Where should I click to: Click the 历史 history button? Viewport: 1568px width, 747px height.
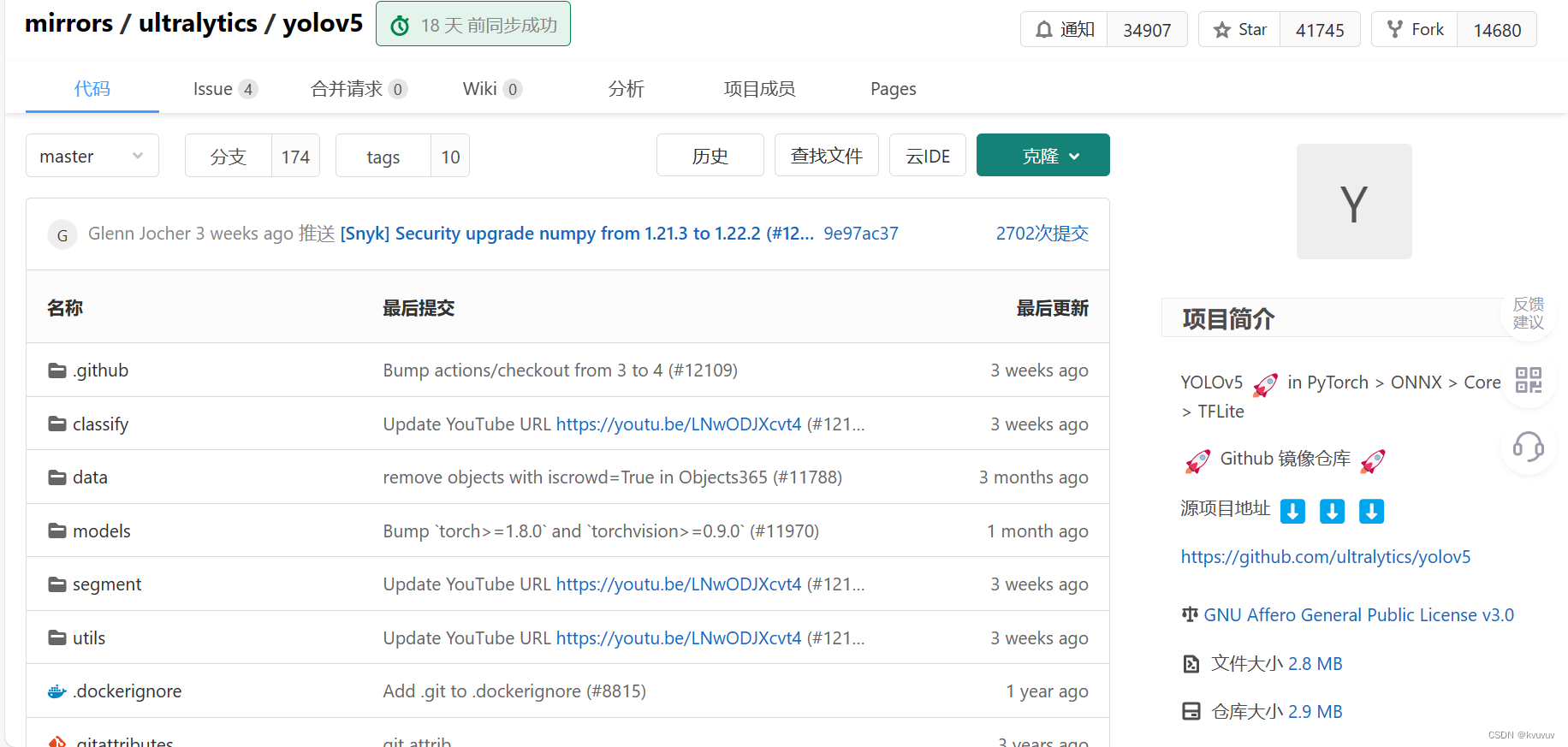point(710,155)
